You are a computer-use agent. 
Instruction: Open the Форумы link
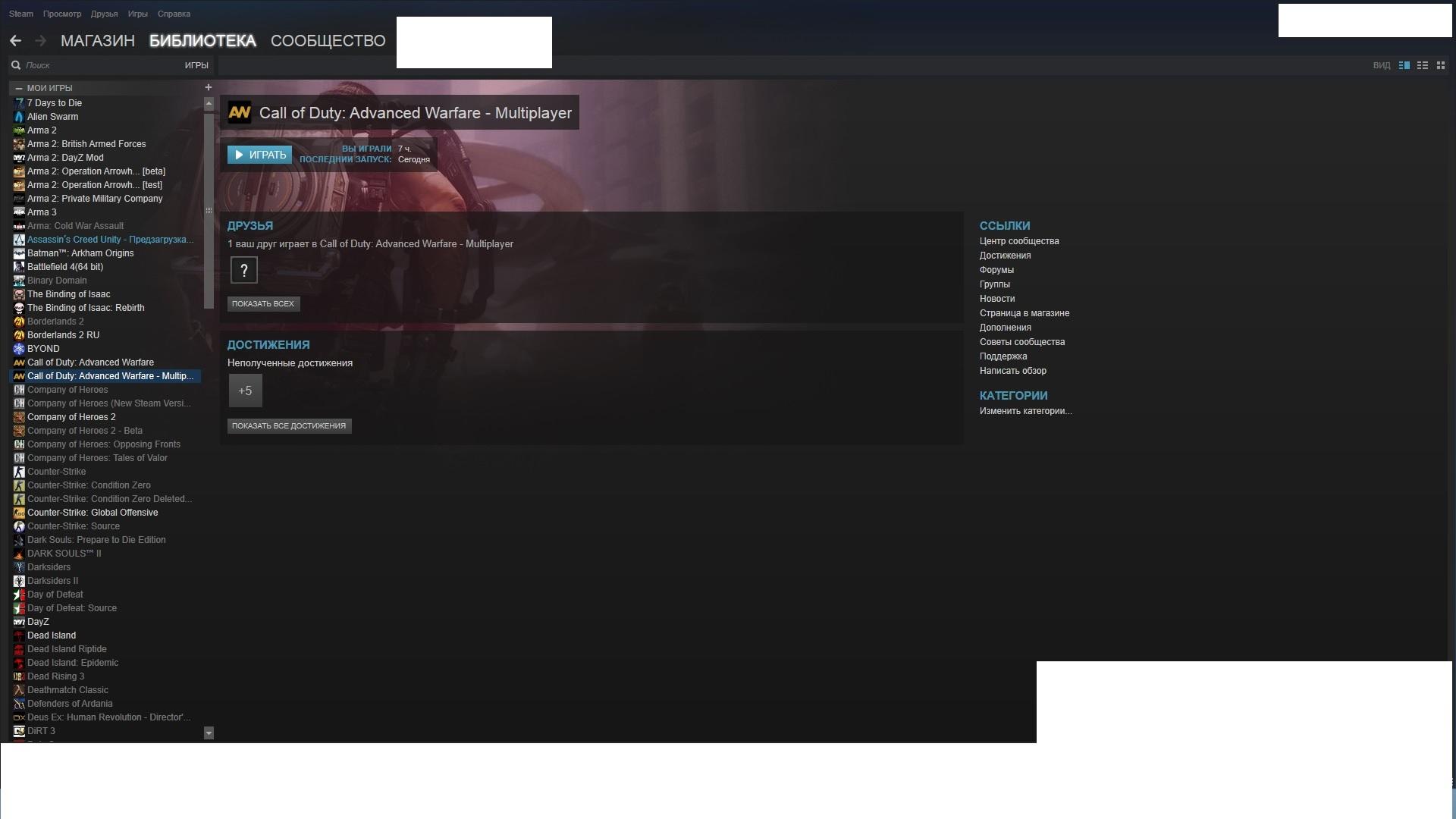point(996,270)
